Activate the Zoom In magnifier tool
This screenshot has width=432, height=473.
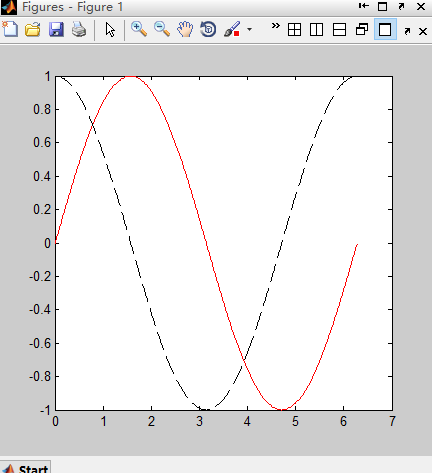(x=139, y=29)
